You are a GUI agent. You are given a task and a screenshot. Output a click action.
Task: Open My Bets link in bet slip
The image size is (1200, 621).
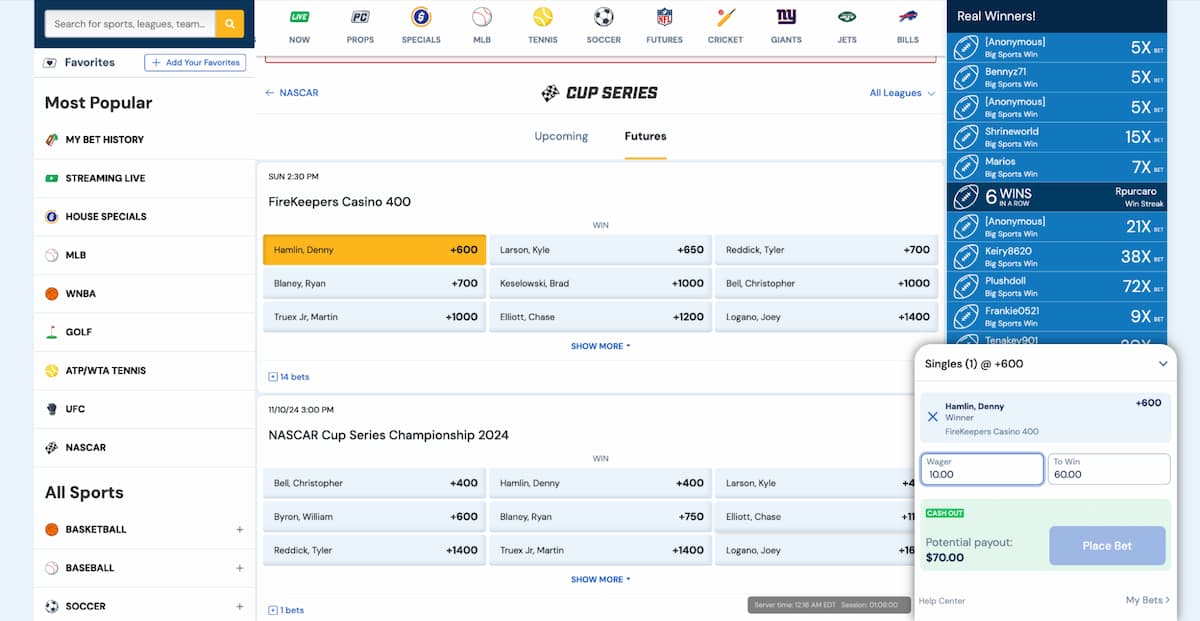1148,600
